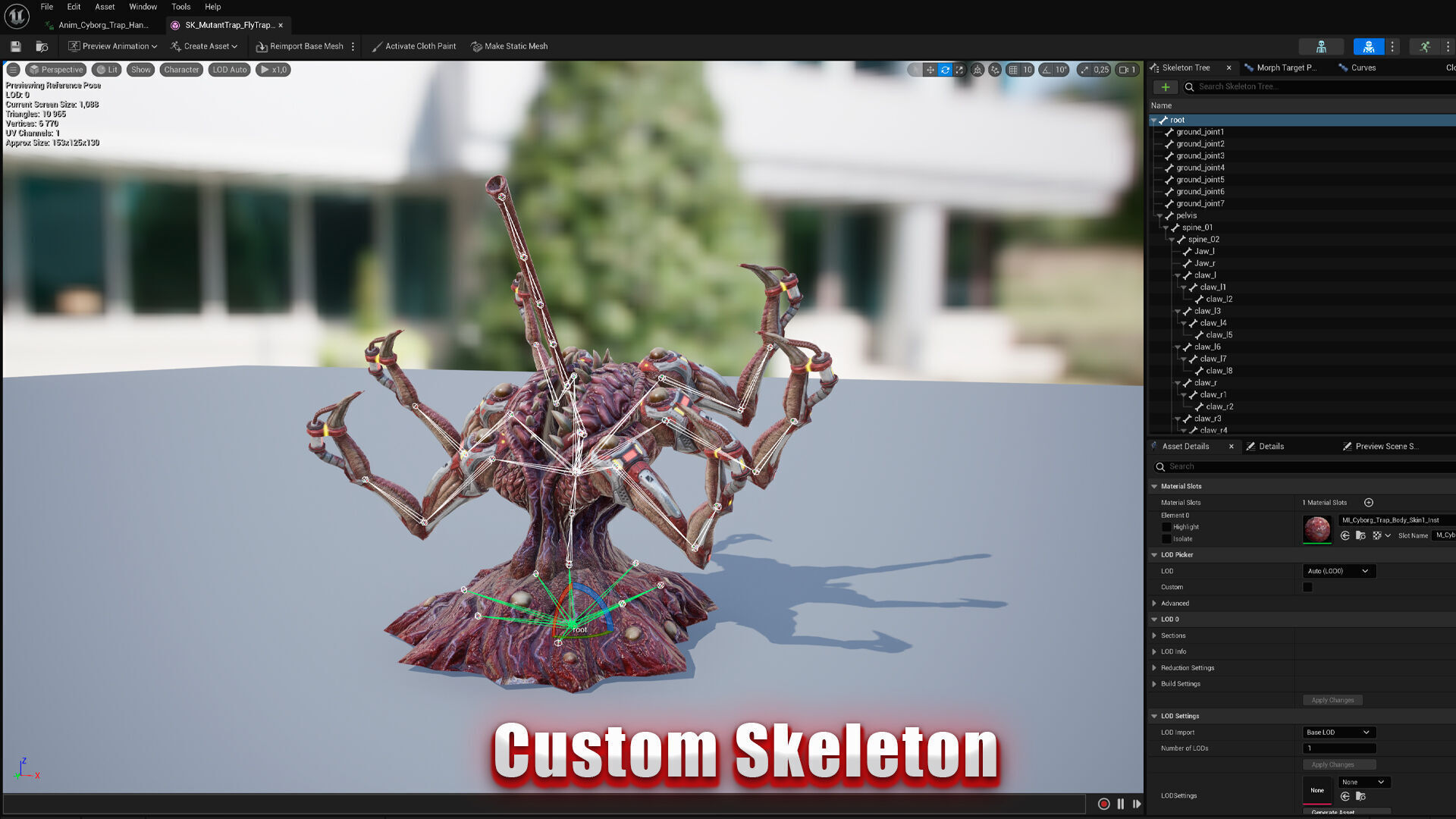The width and height of the screenshot is (1456, 819).
Task: Toggle grid snapping grid icon
Action: (x=1013, y=70)
